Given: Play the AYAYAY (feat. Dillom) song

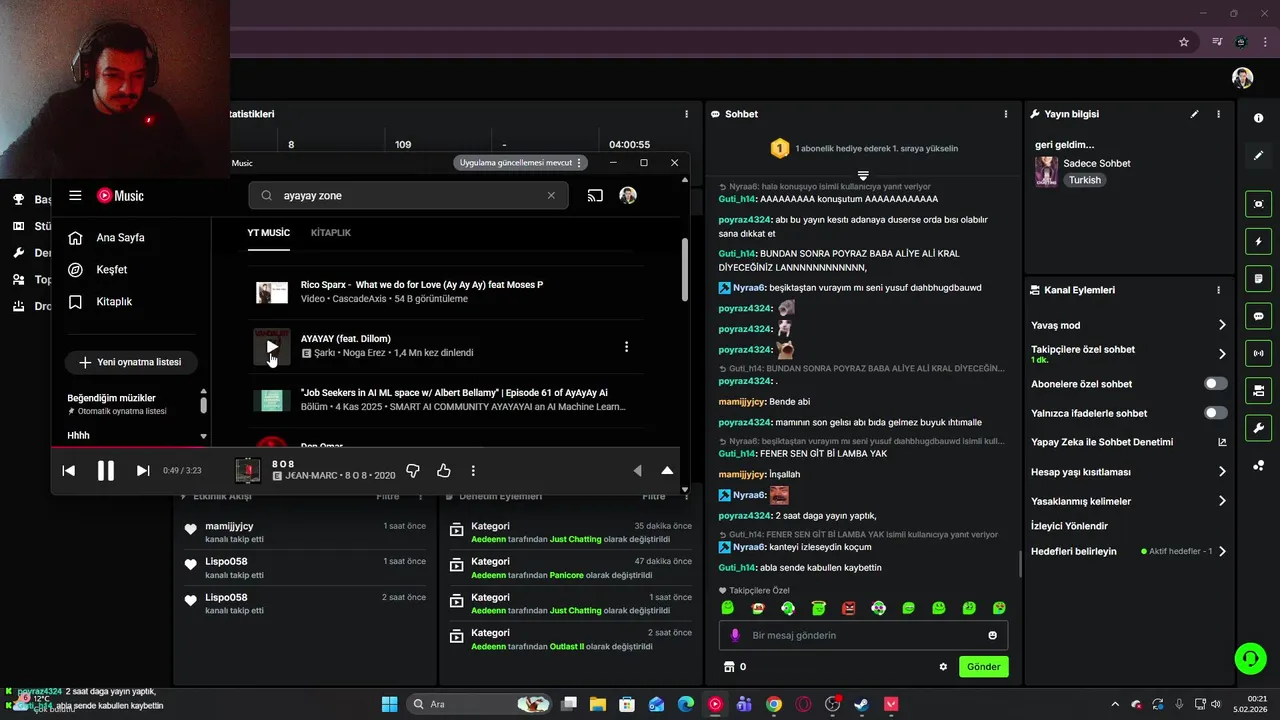Looking at the screenshot, I should click(x=272, y=346).
